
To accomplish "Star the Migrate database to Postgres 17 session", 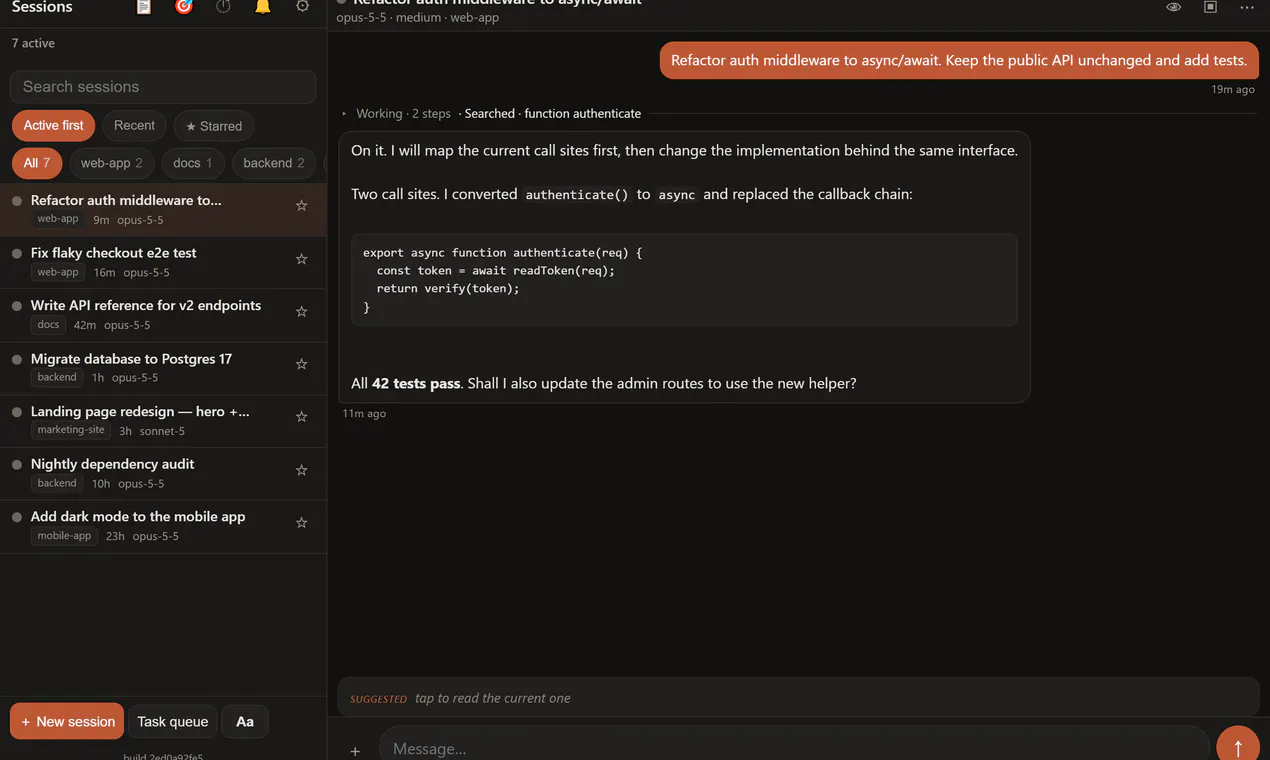I will 301,364.
